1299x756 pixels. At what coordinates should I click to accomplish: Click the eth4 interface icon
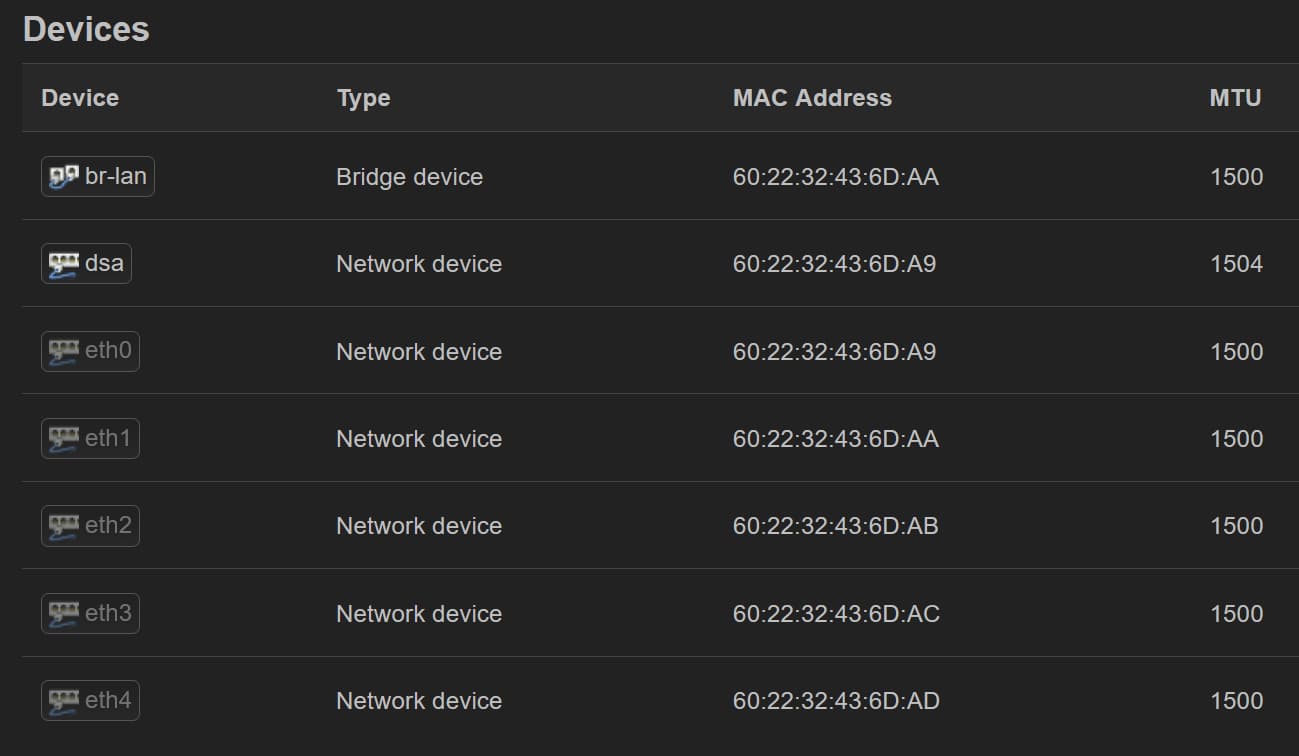coord(62,700)
